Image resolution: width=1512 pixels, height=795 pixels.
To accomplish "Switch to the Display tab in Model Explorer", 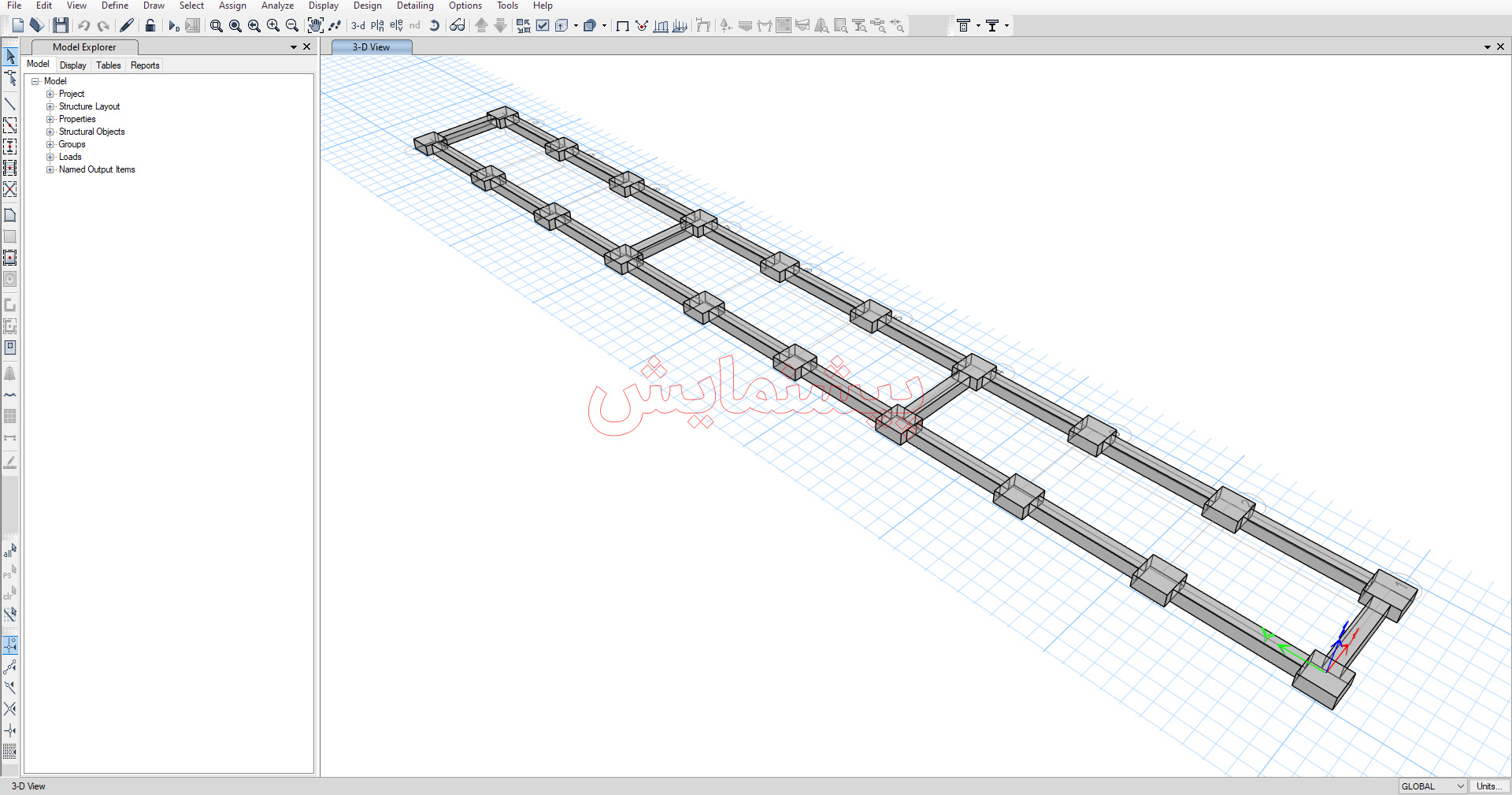I will (x=73, y=65).
